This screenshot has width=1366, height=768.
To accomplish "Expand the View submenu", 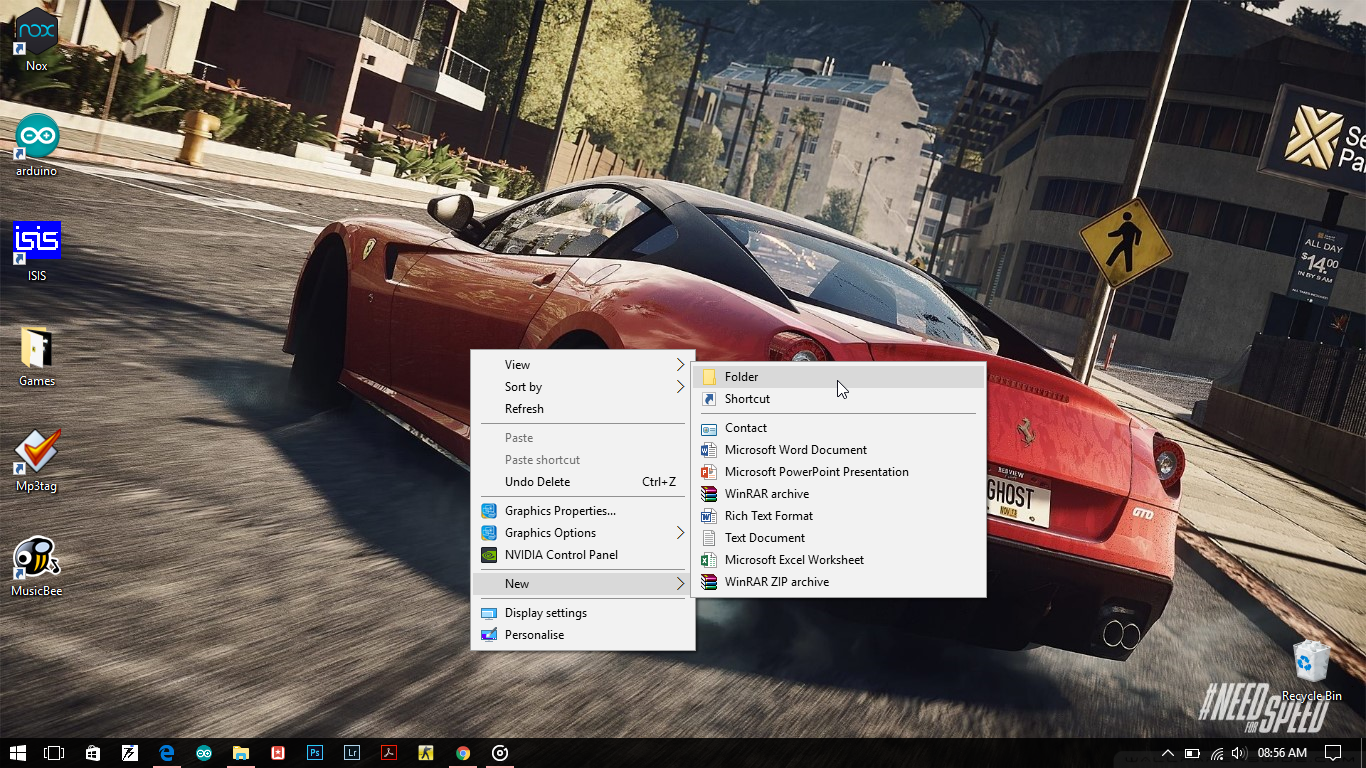I will coord(582,365).
